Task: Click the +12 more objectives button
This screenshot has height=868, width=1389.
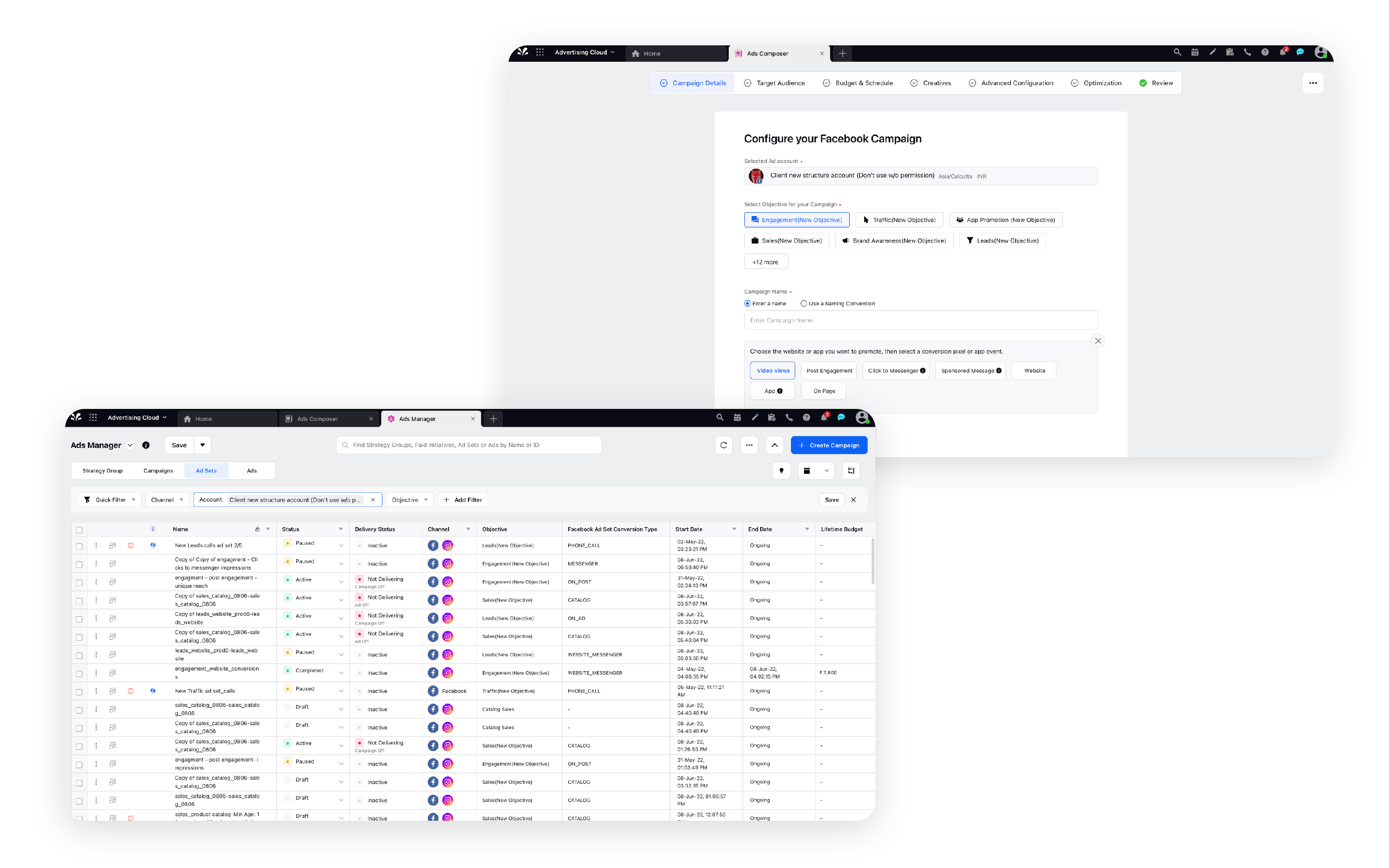Action: point(765,262)
